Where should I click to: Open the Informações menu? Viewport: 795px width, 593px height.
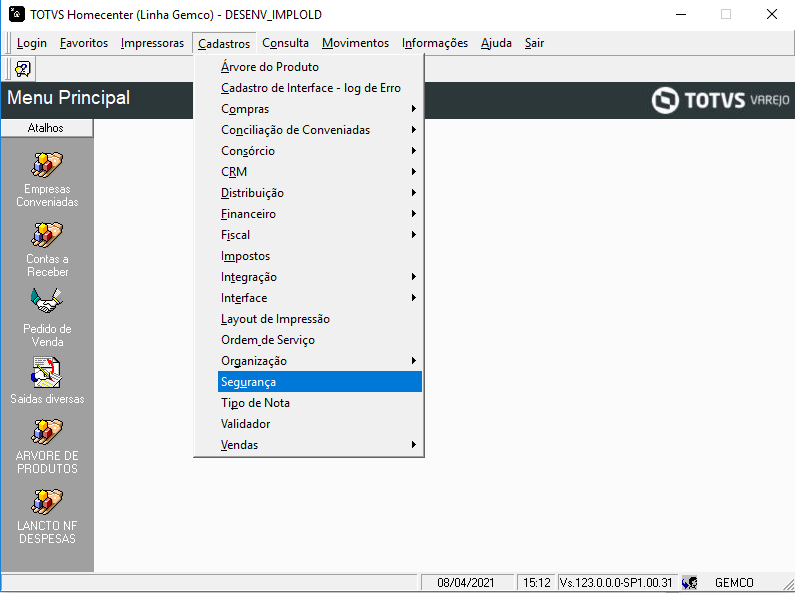pyautogui.click(x=435, y=43)
